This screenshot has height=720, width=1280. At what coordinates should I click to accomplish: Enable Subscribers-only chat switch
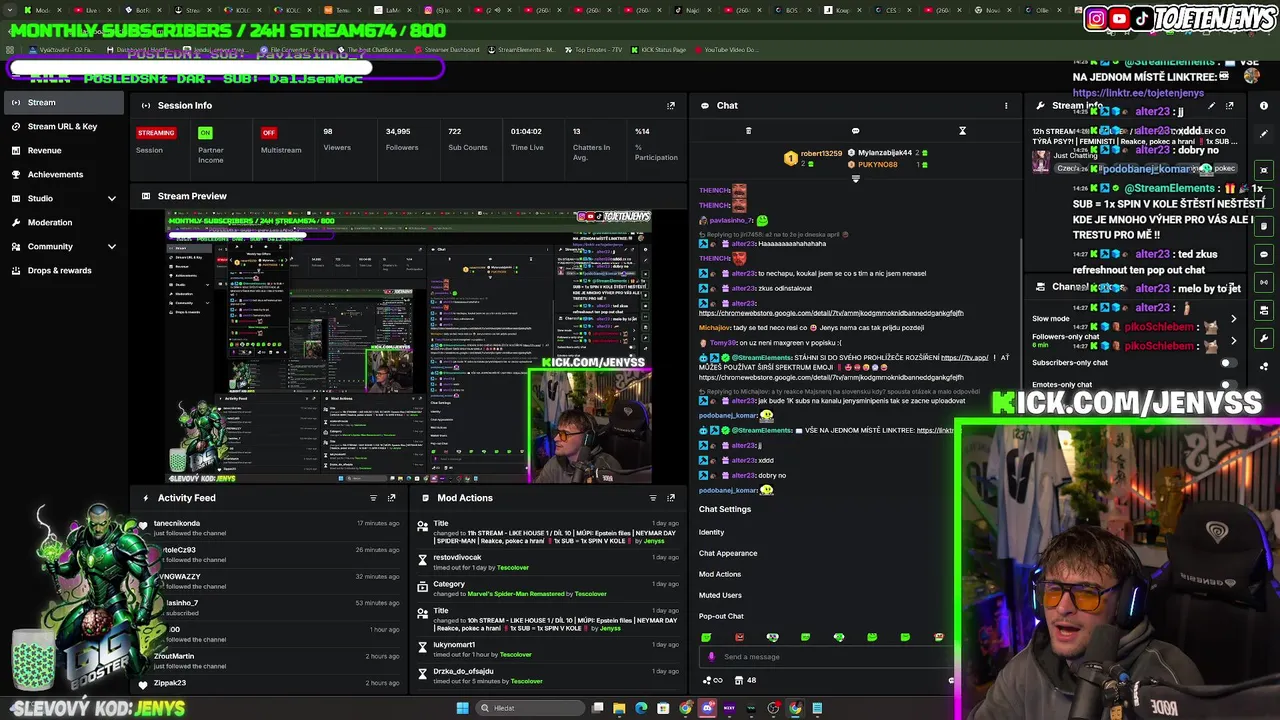1229,362
